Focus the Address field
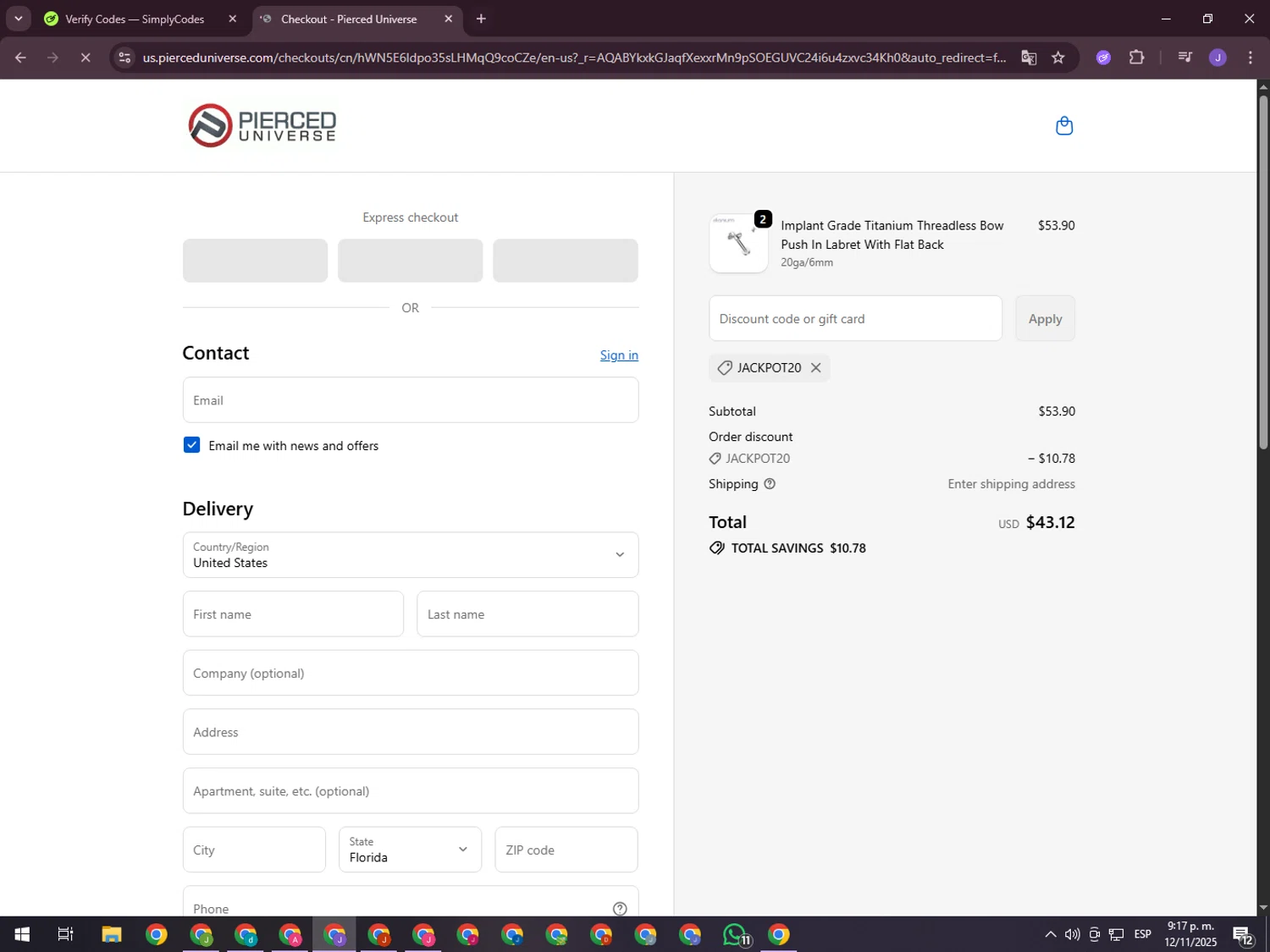The image size is (1270, 952). [x=411, y=732]
